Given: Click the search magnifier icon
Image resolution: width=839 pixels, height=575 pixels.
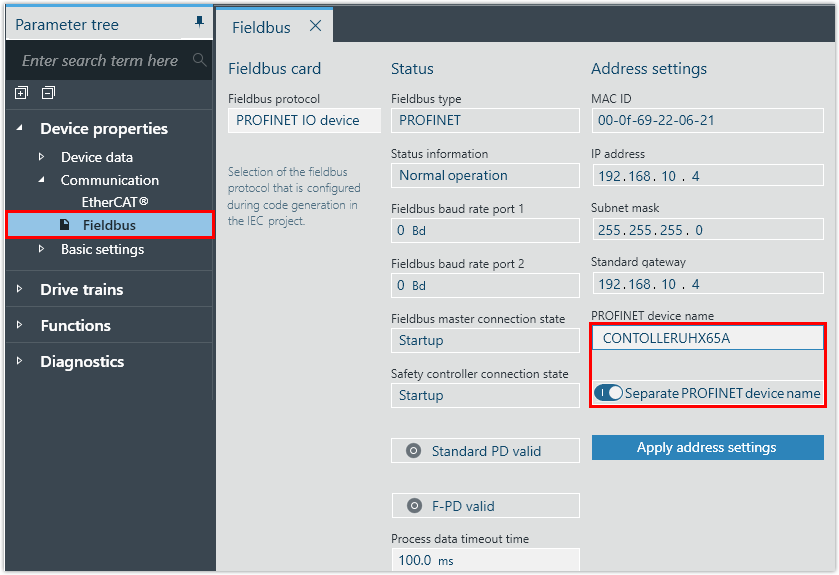Looking at the screenshot, I should tap(199, 61).
